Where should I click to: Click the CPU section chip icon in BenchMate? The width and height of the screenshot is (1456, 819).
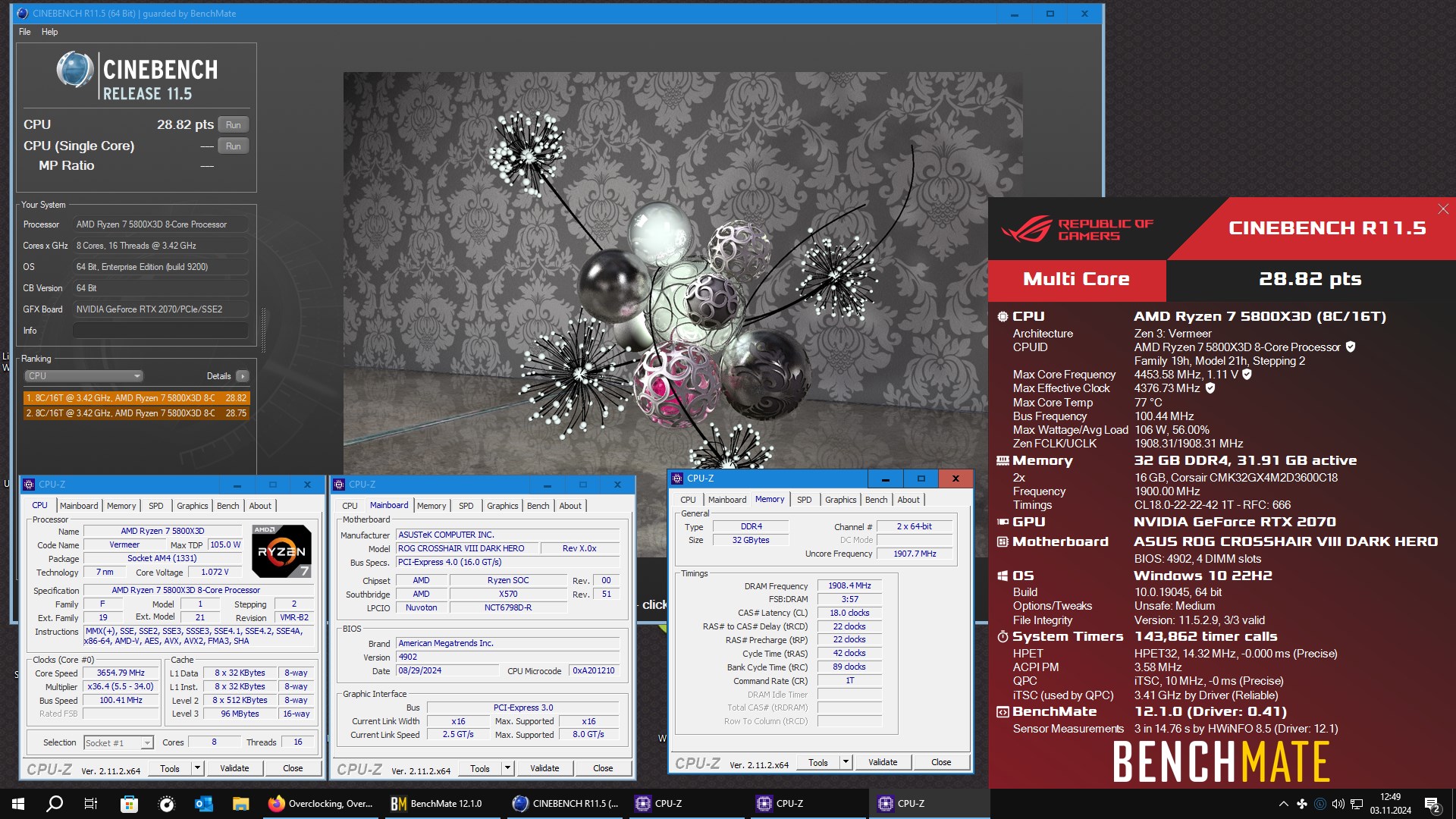[x=1002, y=316]
